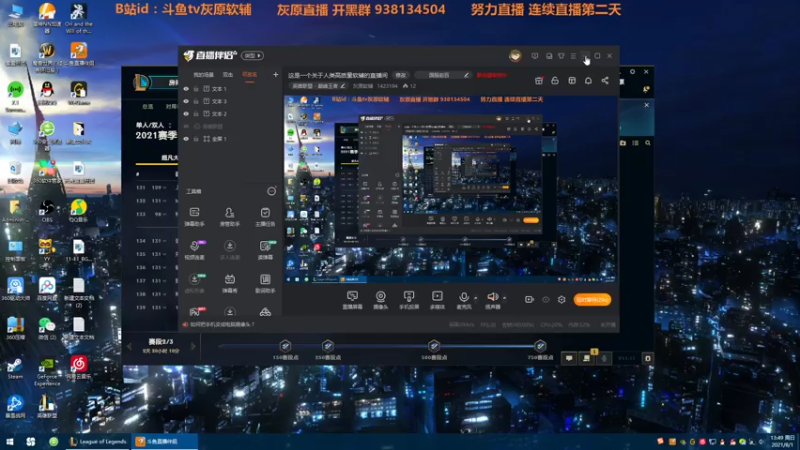Open the 读弹幕 read-danmaku tool
800x450 pixels.
coord(265,250)
